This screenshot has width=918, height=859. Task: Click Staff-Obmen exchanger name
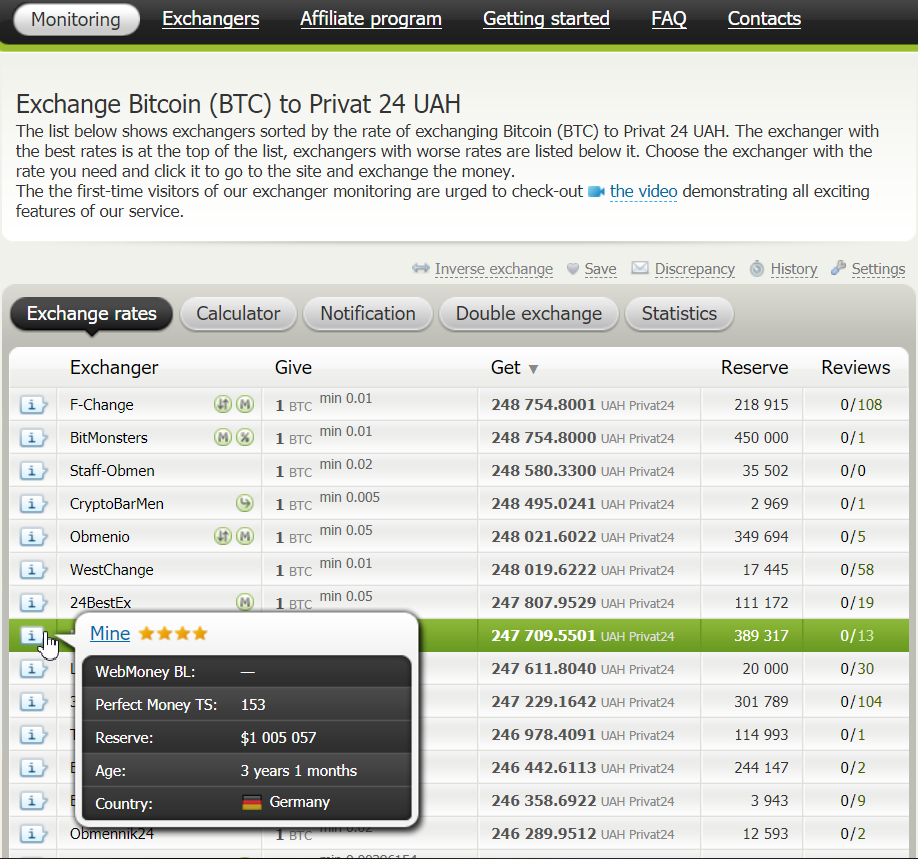(x=112, y=471)
